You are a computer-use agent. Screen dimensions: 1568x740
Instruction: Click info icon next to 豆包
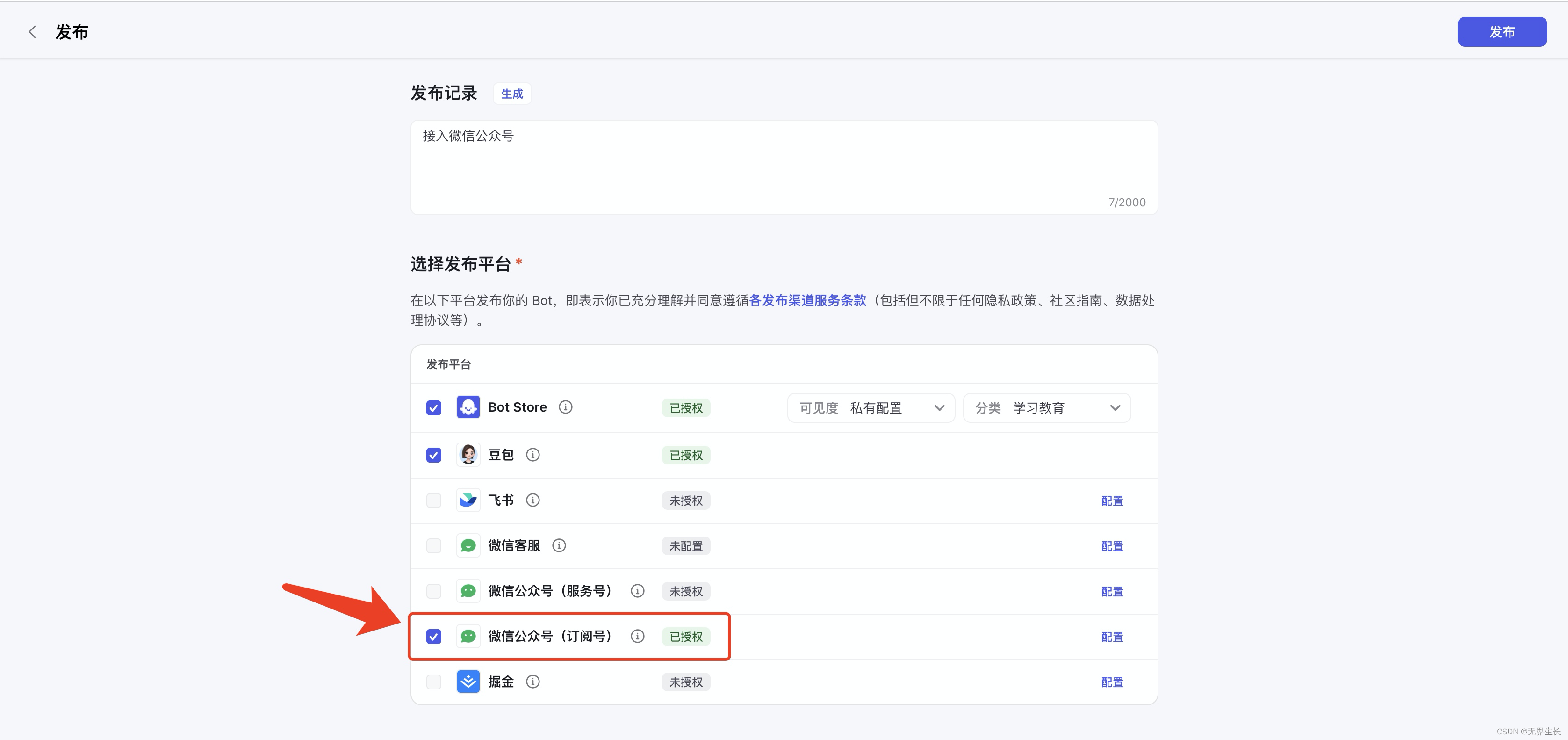pyautogui.click(x=532, y=455)
